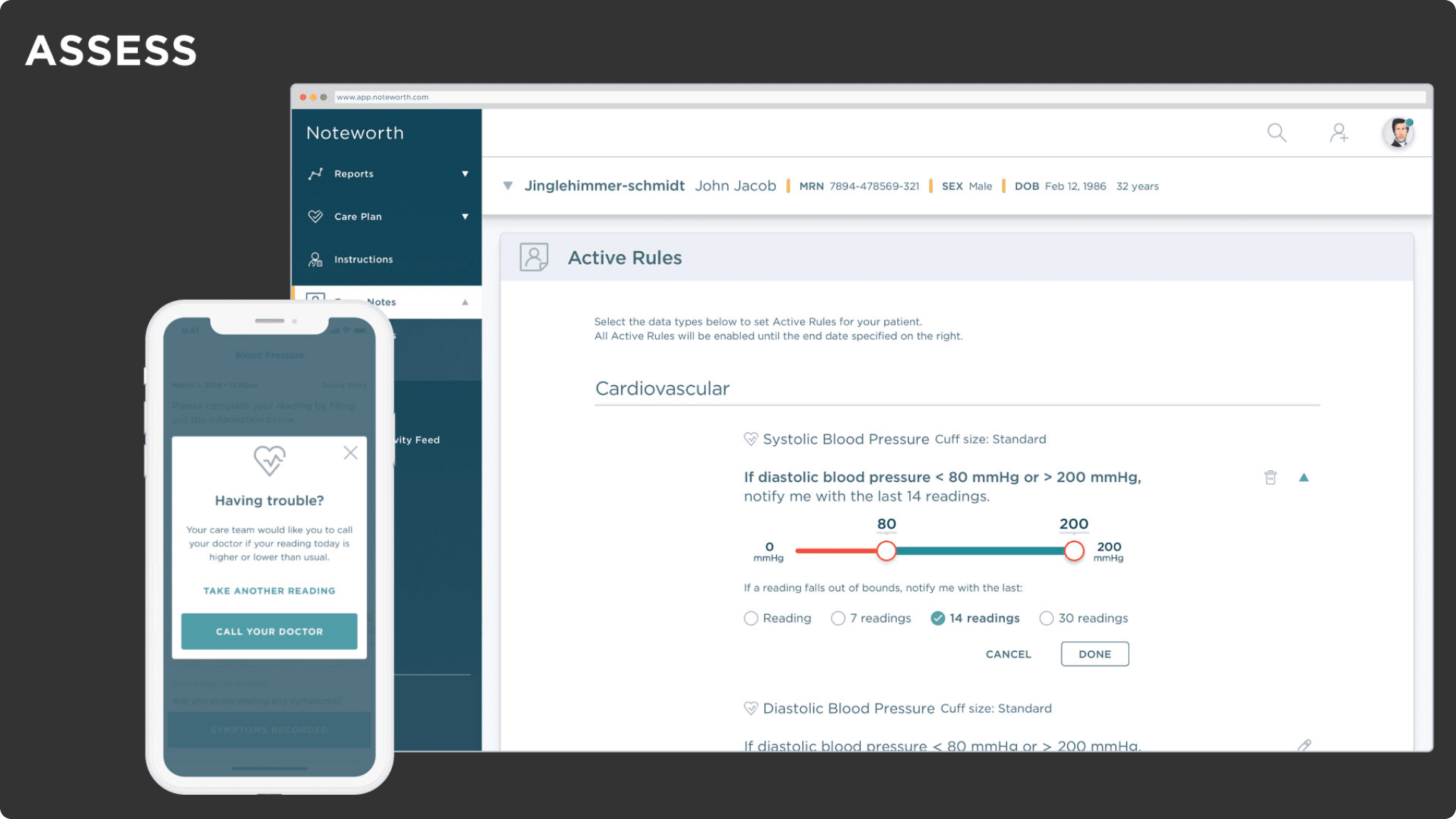Select the Reports icon in sidebar
1456x819 pixels.
tap(316, 173)
